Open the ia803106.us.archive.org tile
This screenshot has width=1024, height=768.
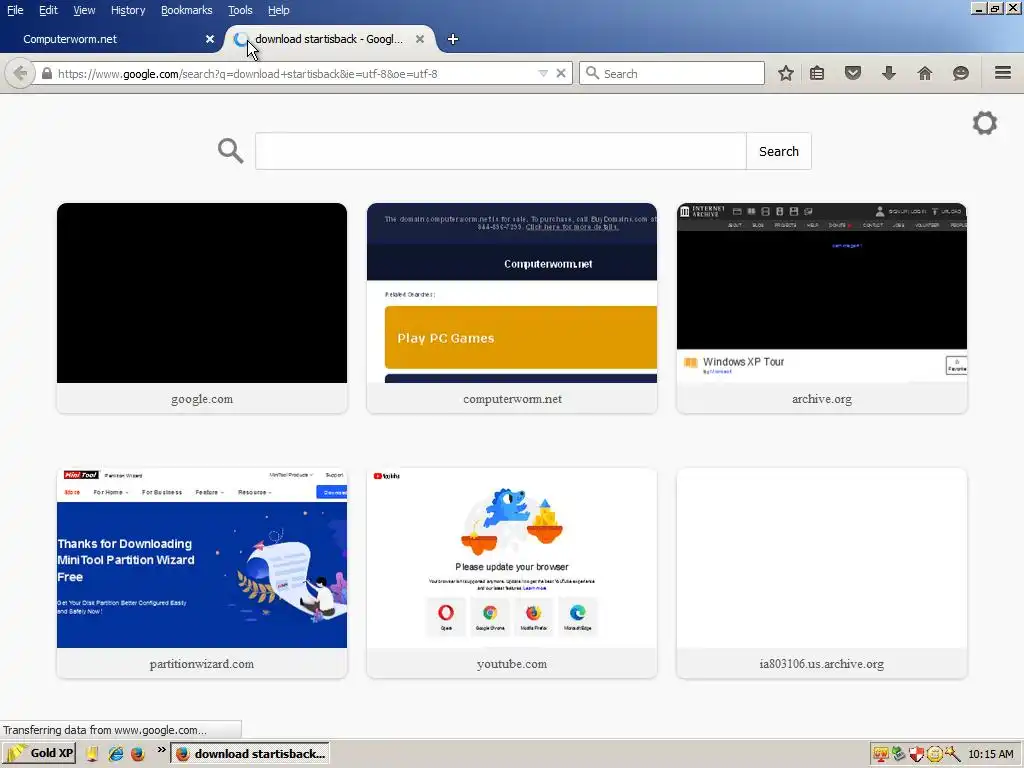(x=822, y=573)
